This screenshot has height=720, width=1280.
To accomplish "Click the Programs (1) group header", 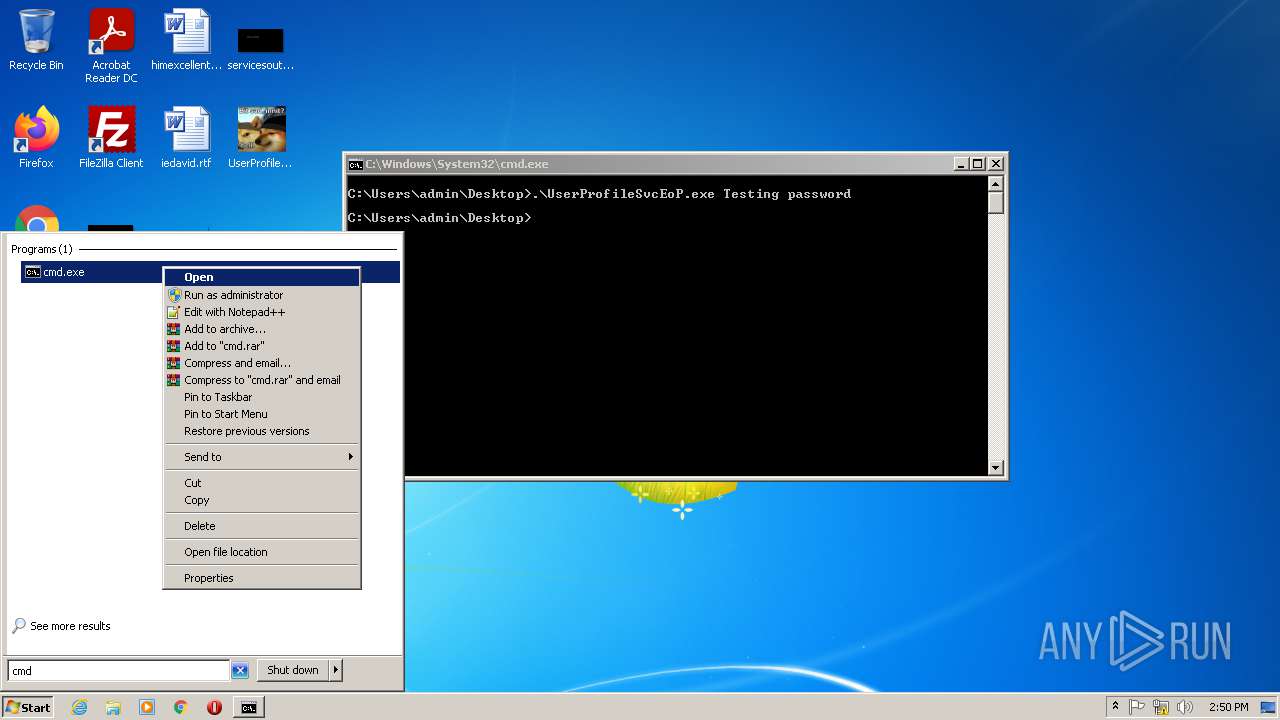I will pos(42,249).
